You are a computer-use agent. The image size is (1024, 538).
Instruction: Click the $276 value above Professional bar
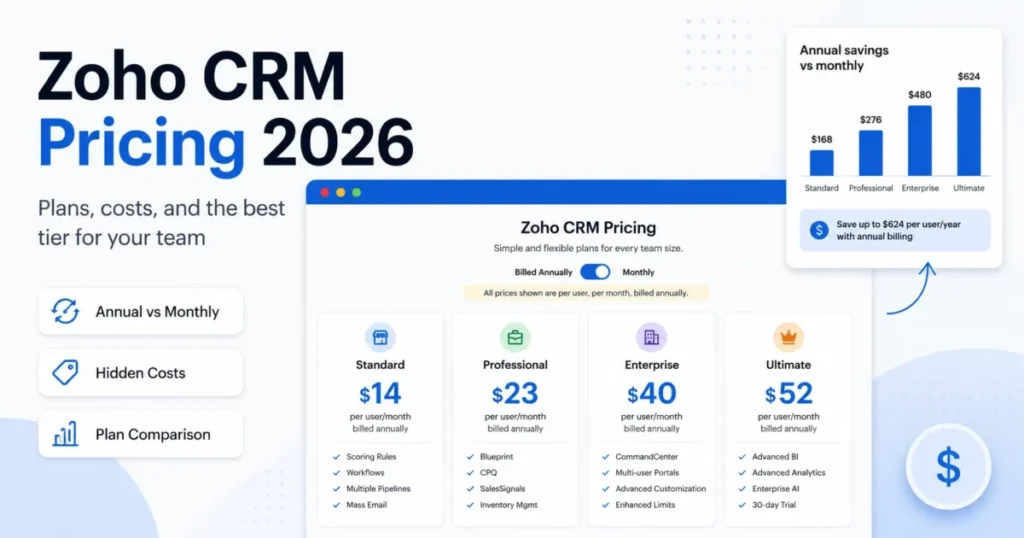pos(871,119)
